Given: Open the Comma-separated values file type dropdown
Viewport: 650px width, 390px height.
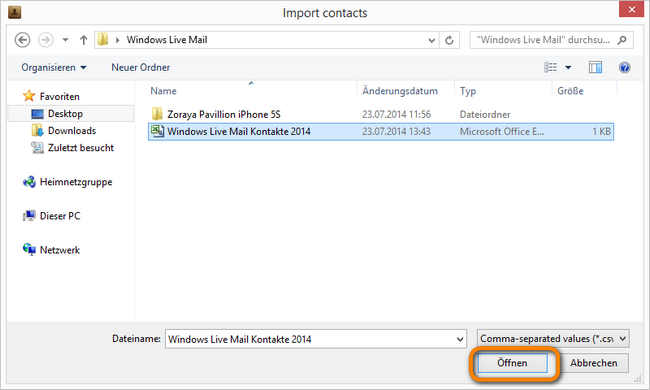Looking at the screenshot, I should tap(553, 339).
